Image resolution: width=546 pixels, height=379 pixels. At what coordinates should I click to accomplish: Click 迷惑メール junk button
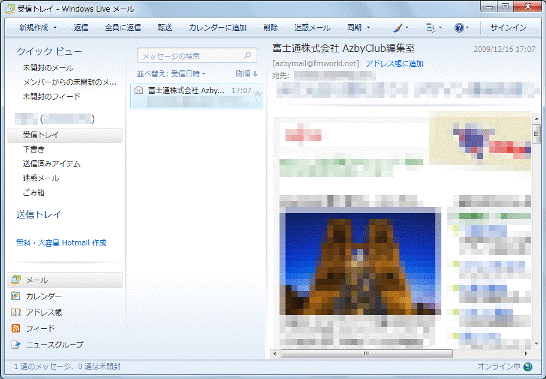312,28
